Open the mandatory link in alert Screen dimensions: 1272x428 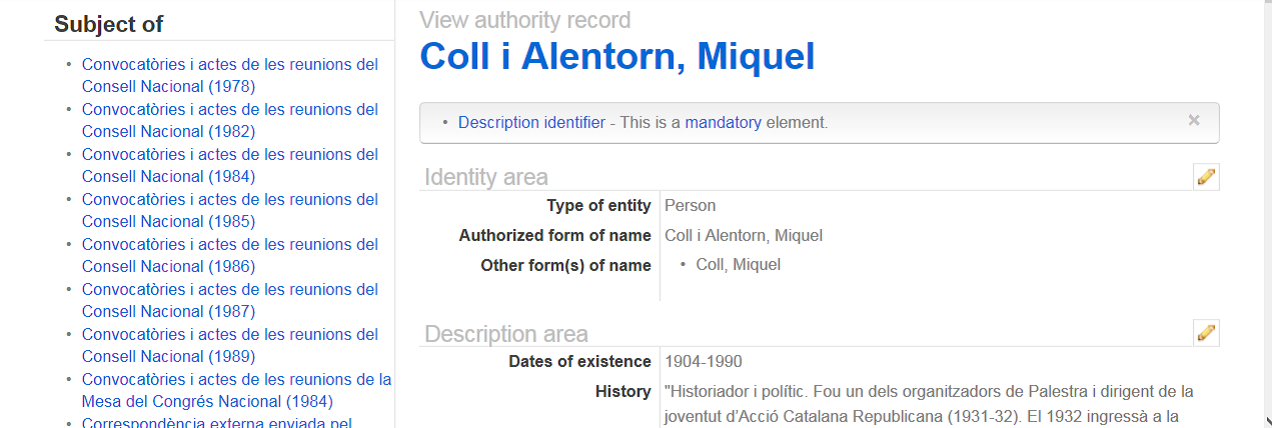(x=723, y=123)
